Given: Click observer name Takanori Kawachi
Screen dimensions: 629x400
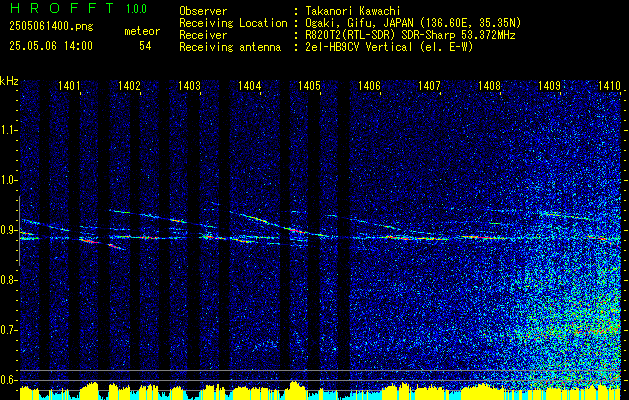Looking at the screenshot, I should tap(353, 11).
